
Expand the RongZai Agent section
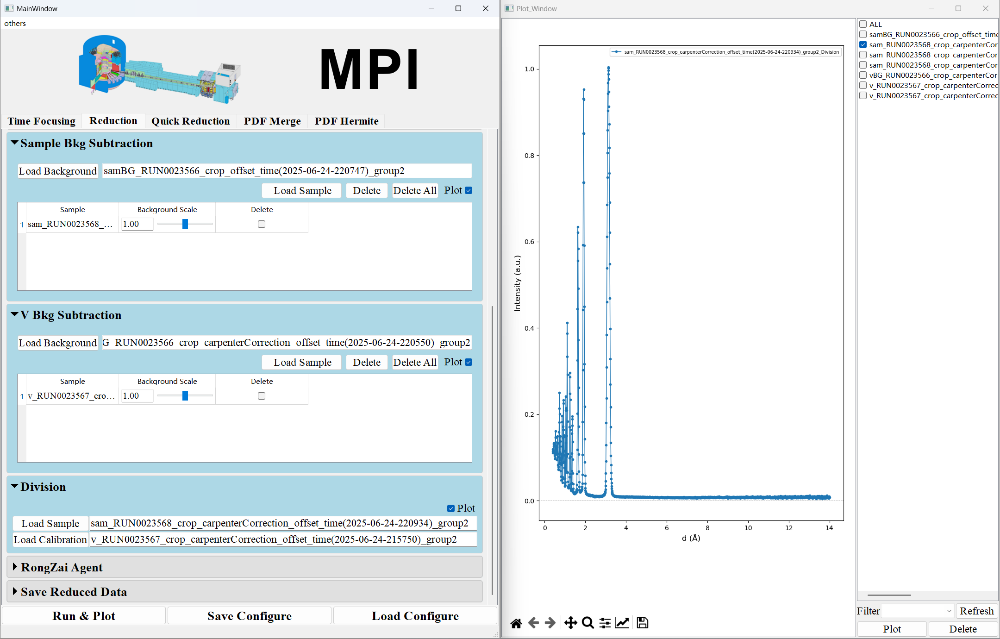(x=15, y=567)
